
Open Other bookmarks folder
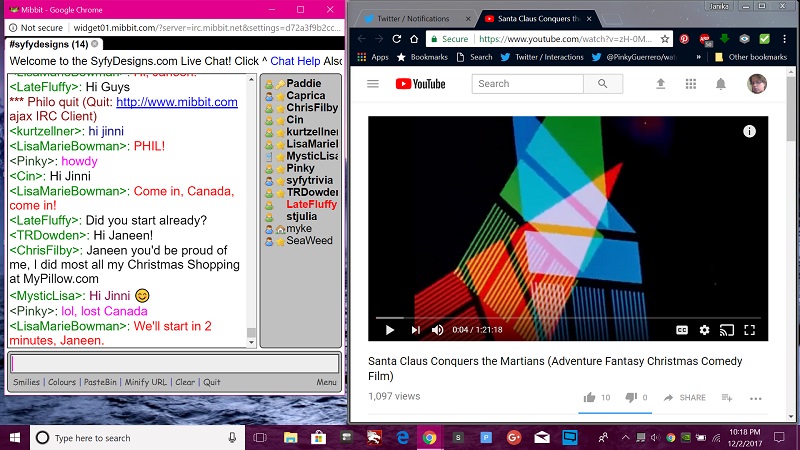pos(751,57)
